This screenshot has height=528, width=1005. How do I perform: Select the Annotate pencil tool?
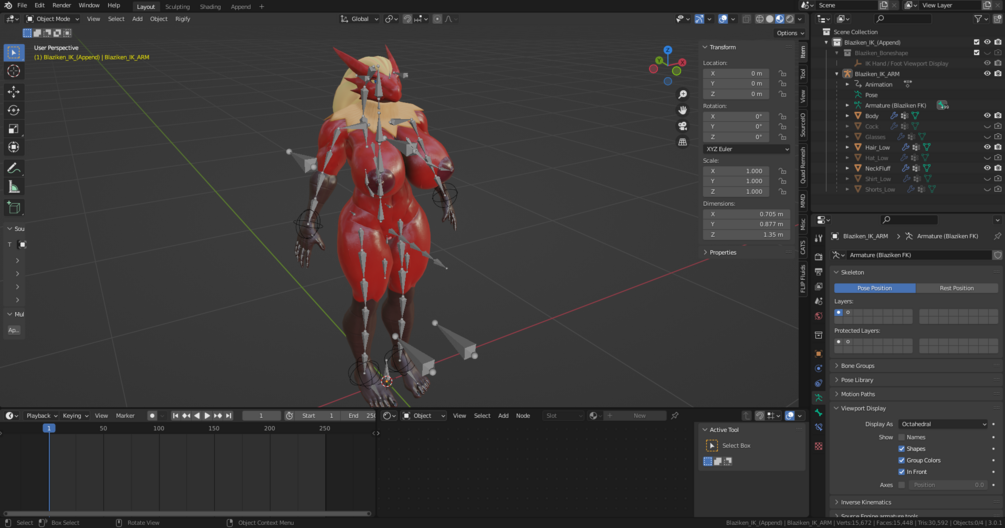pos(13,169)
